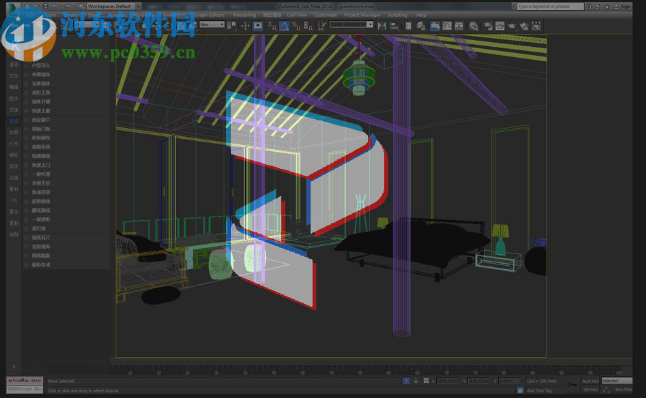The width and height of the screenshot is (646, 398).
Task: Click the Align tool icon
Action: pyautogui.click(x=394, y=26)
